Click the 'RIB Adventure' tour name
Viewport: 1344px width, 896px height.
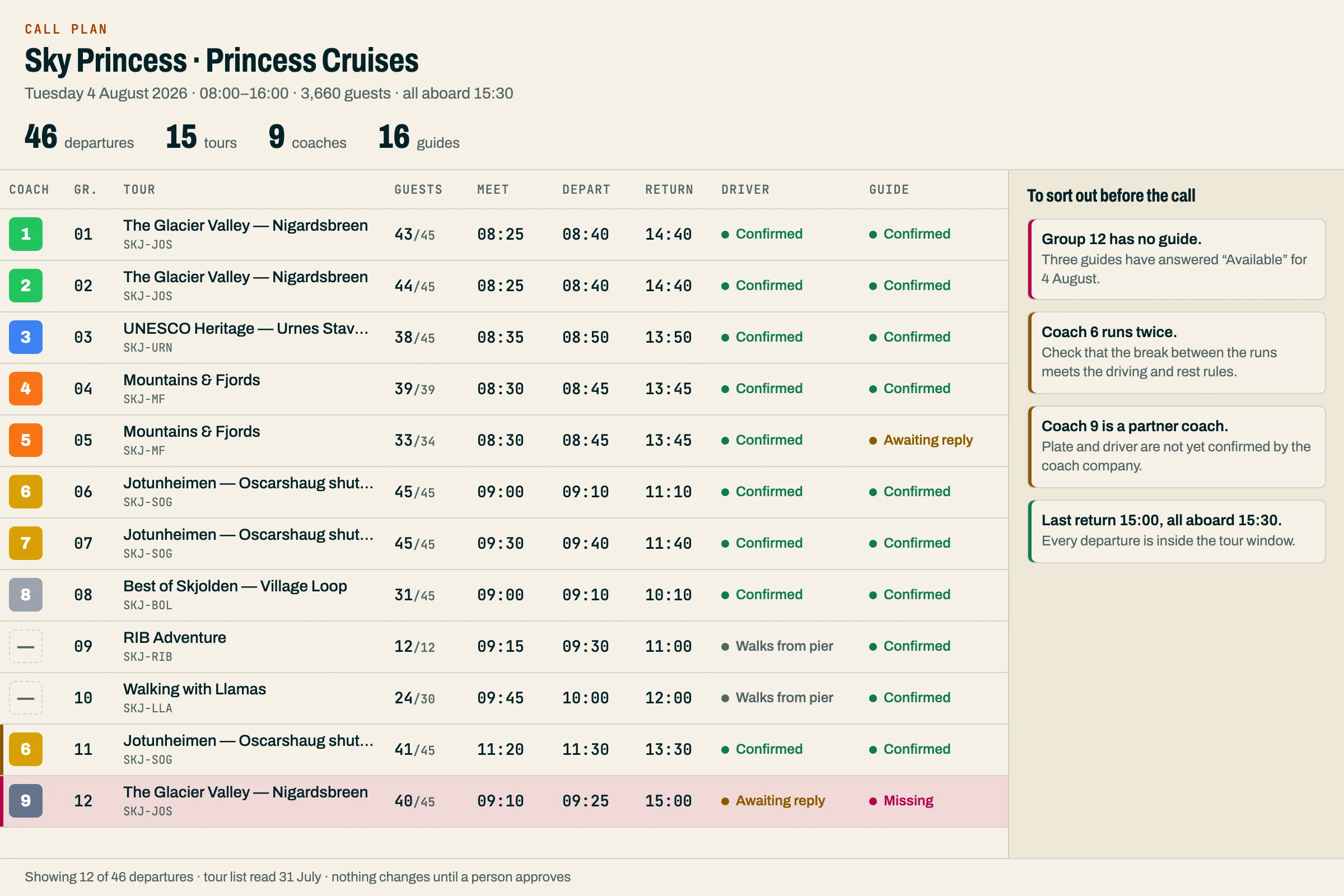click(175, 638)
